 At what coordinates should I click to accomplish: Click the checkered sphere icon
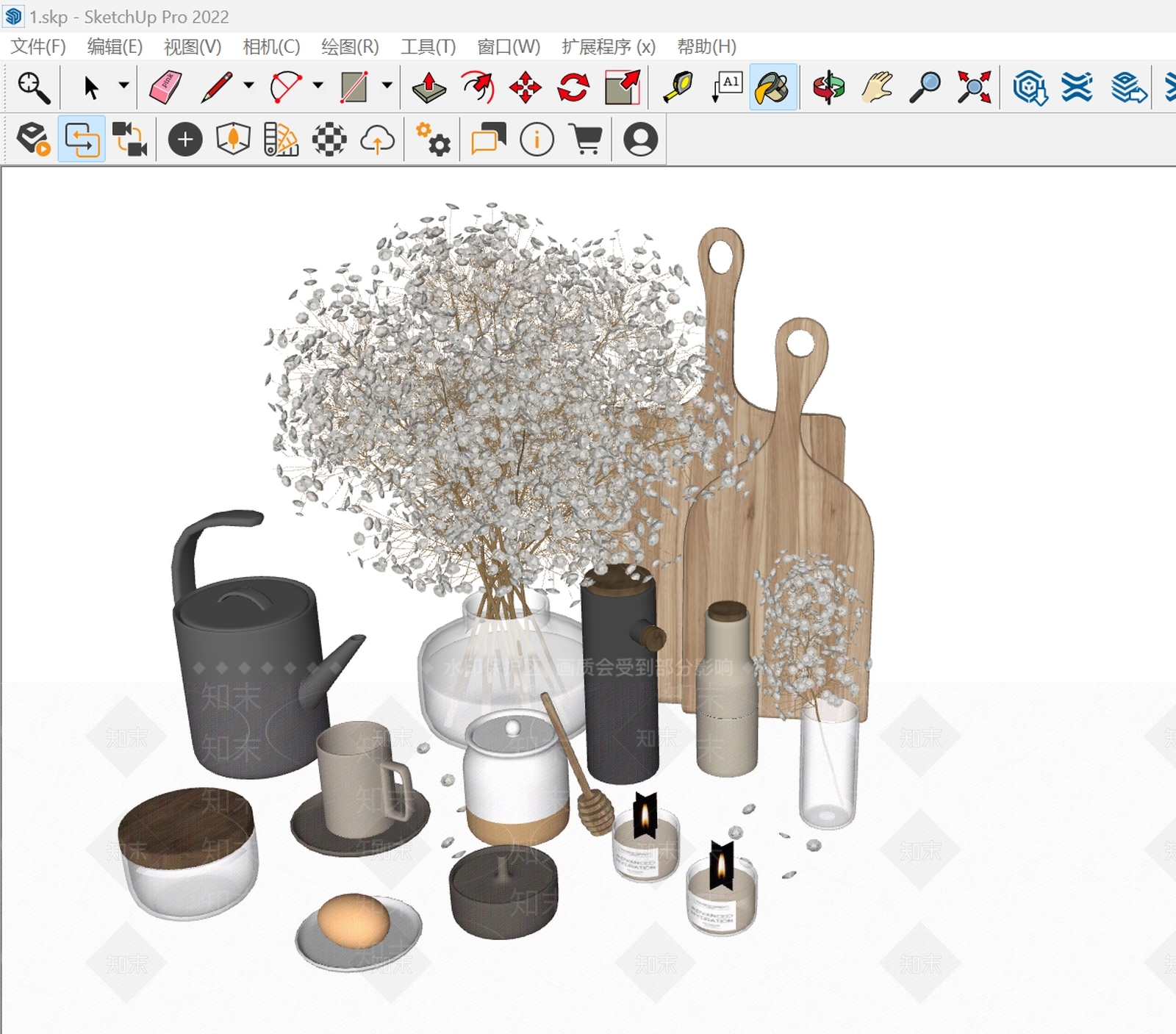point(329,139)
